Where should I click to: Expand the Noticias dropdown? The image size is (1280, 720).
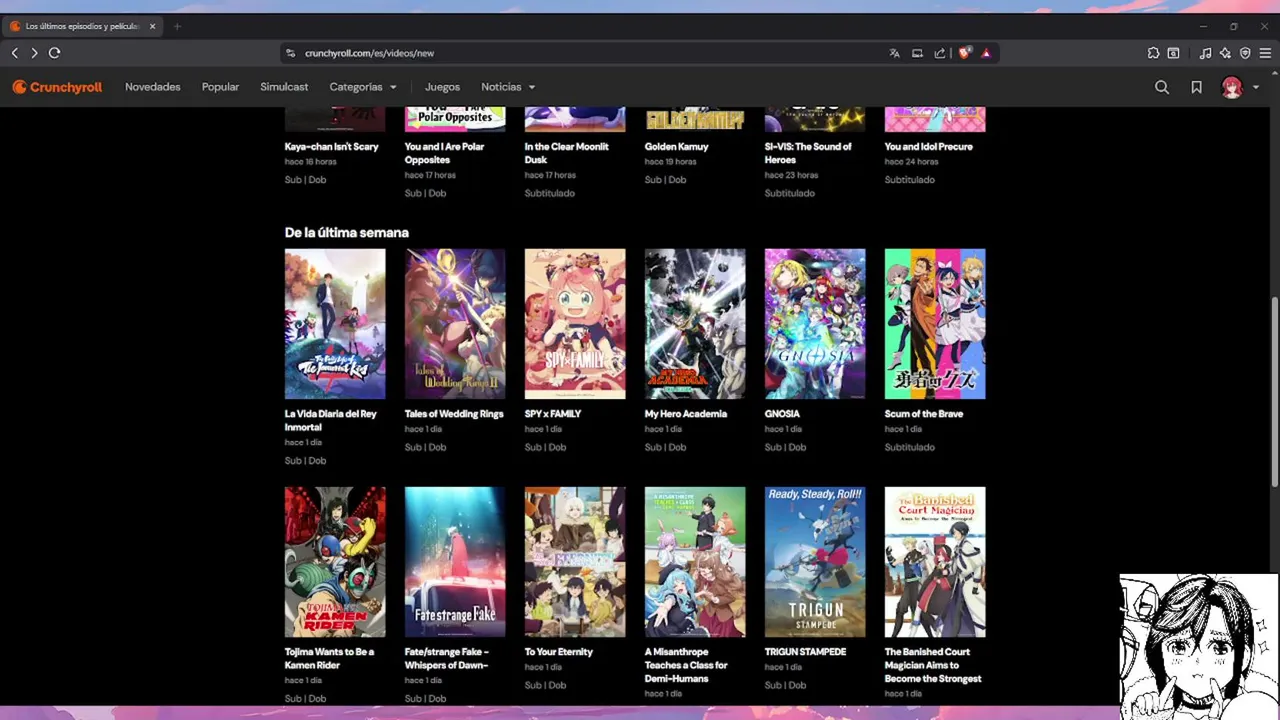[x=508, y=87]
